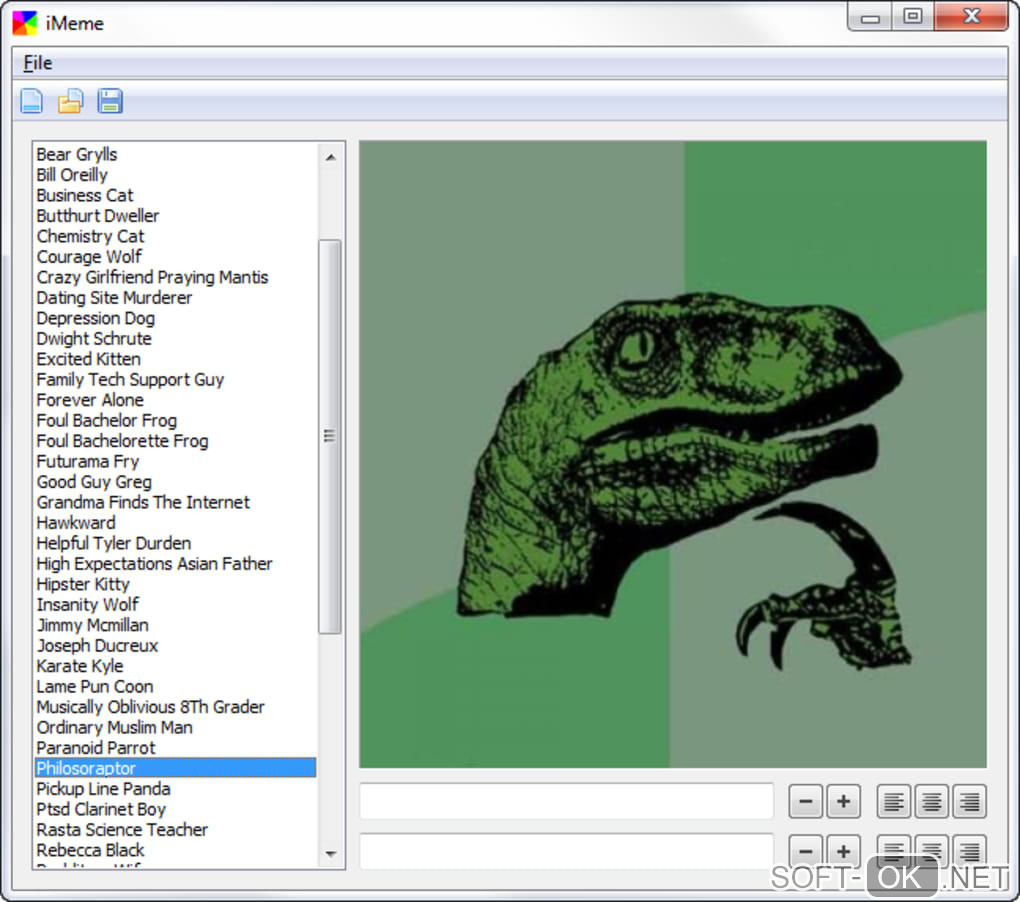
Task: Align top caption text right
Action: 969,801
